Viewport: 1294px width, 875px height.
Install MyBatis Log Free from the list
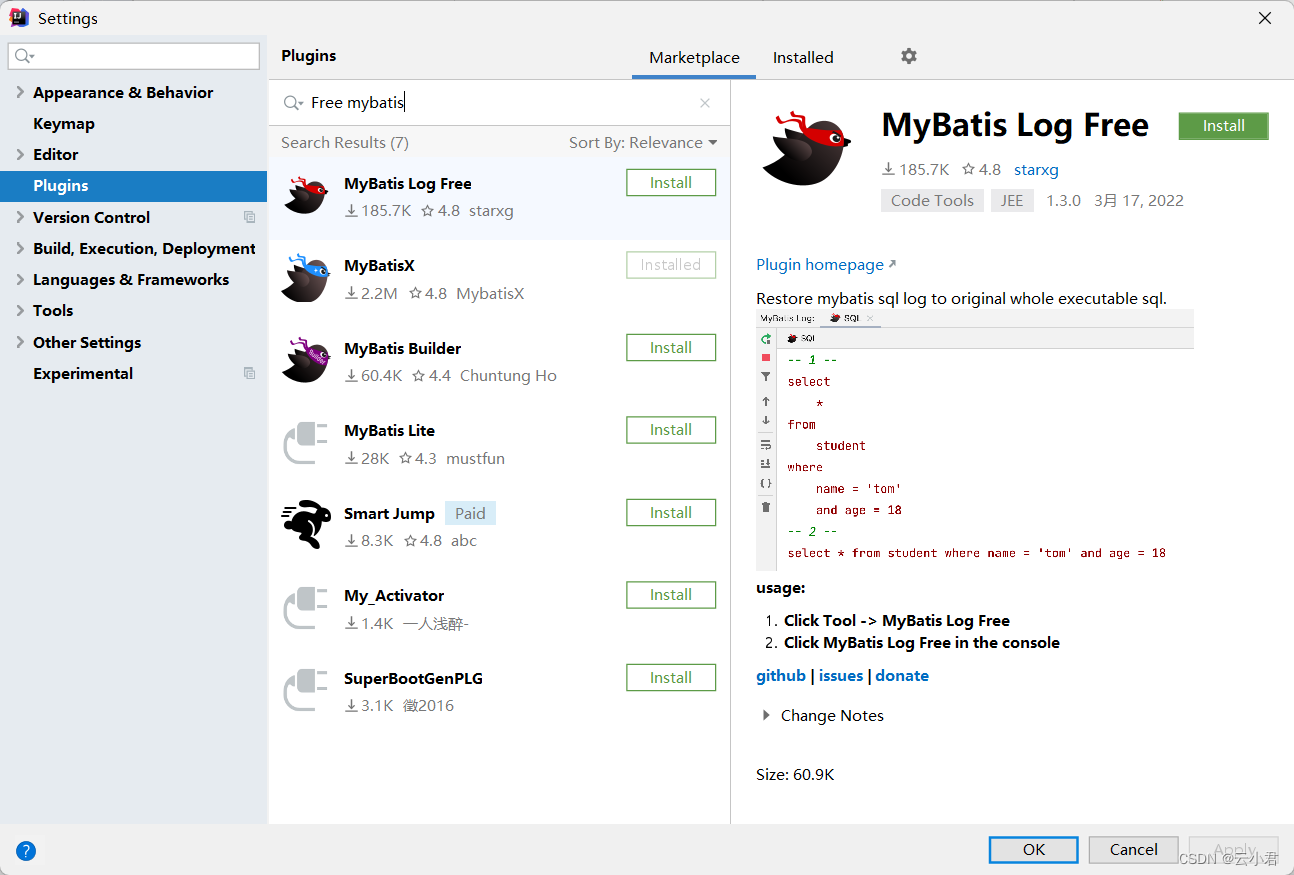pos(671,183)
